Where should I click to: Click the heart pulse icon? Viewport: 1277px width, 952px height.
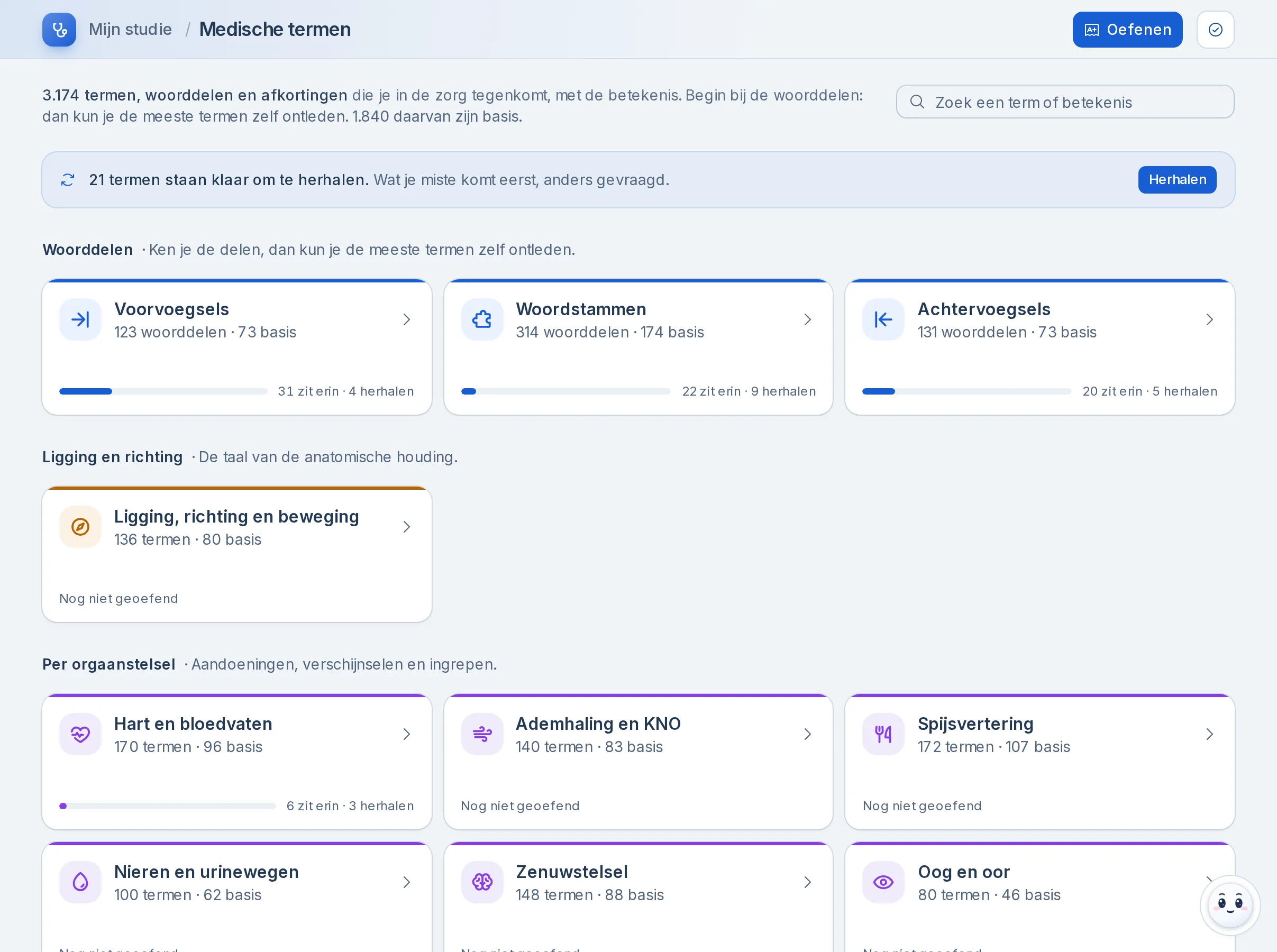click(80, 734)
